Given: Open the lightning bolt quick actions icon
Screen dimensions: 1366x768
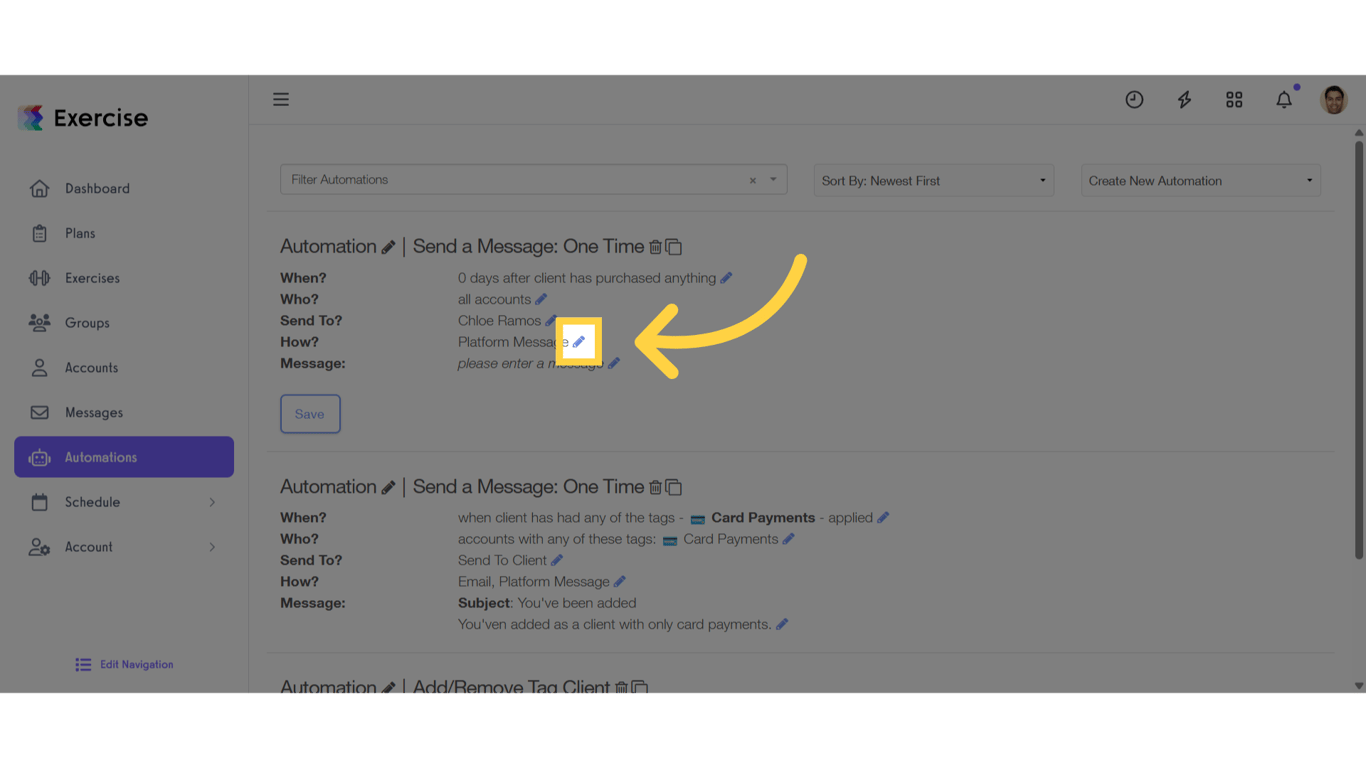Looking at the screenshot, I should click(1184, 99).
